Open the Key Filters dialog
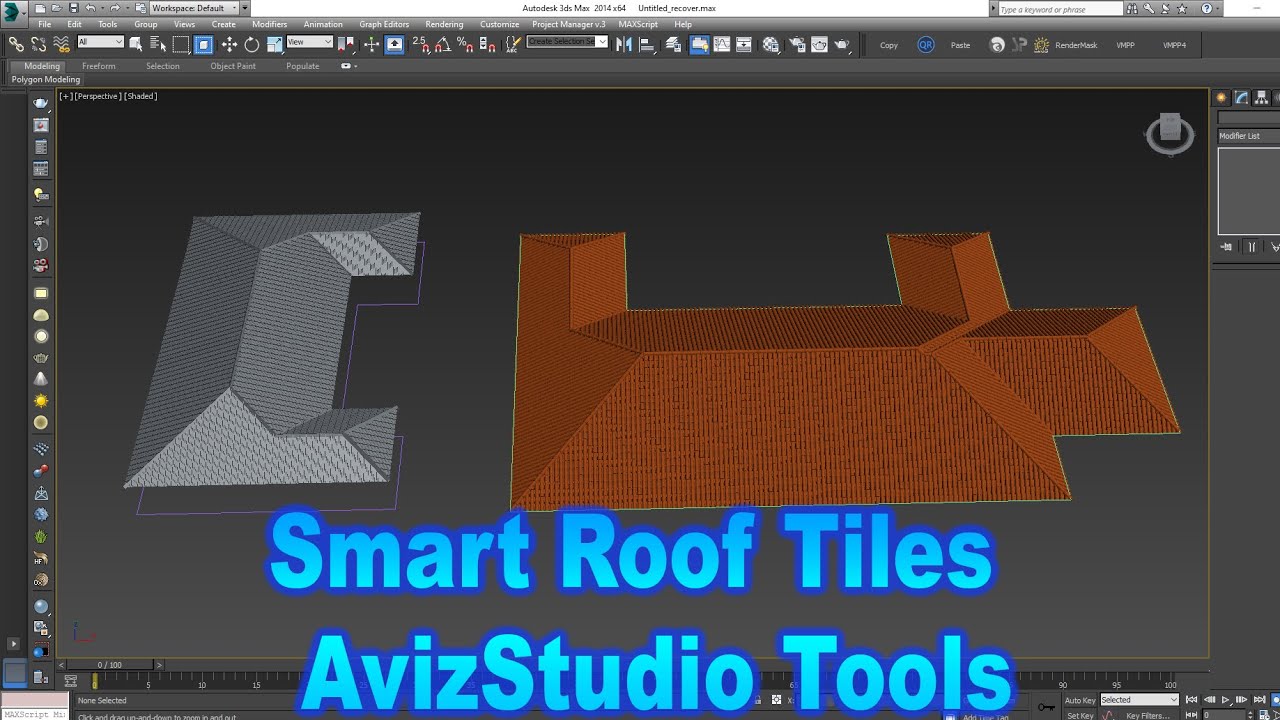This screenshot has width=1280, height=720. (x=1148, y=715)
